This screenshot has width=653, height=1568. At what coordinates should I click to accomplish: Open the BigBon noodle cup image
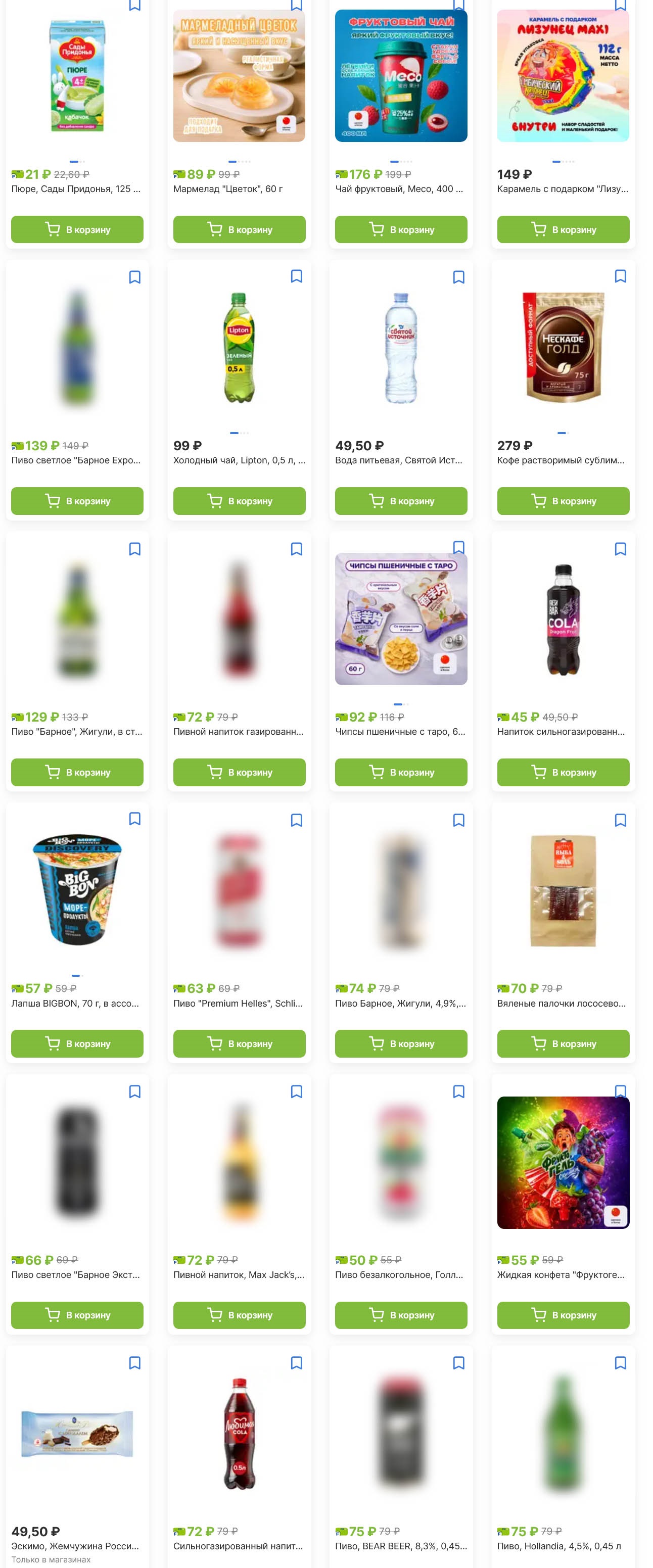pos(77,889)
